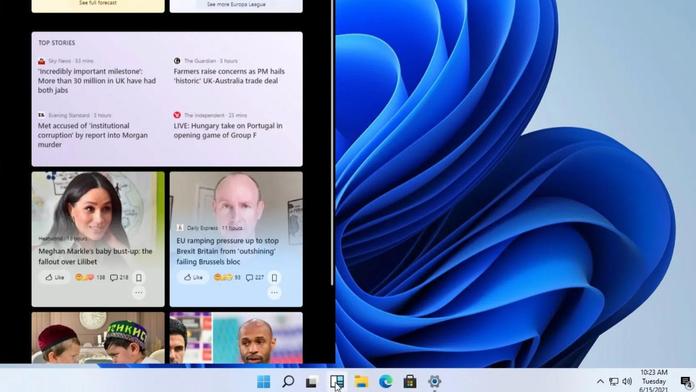View reactions on the EU Brexit story

pyautogui.click(x=227, y=277)
